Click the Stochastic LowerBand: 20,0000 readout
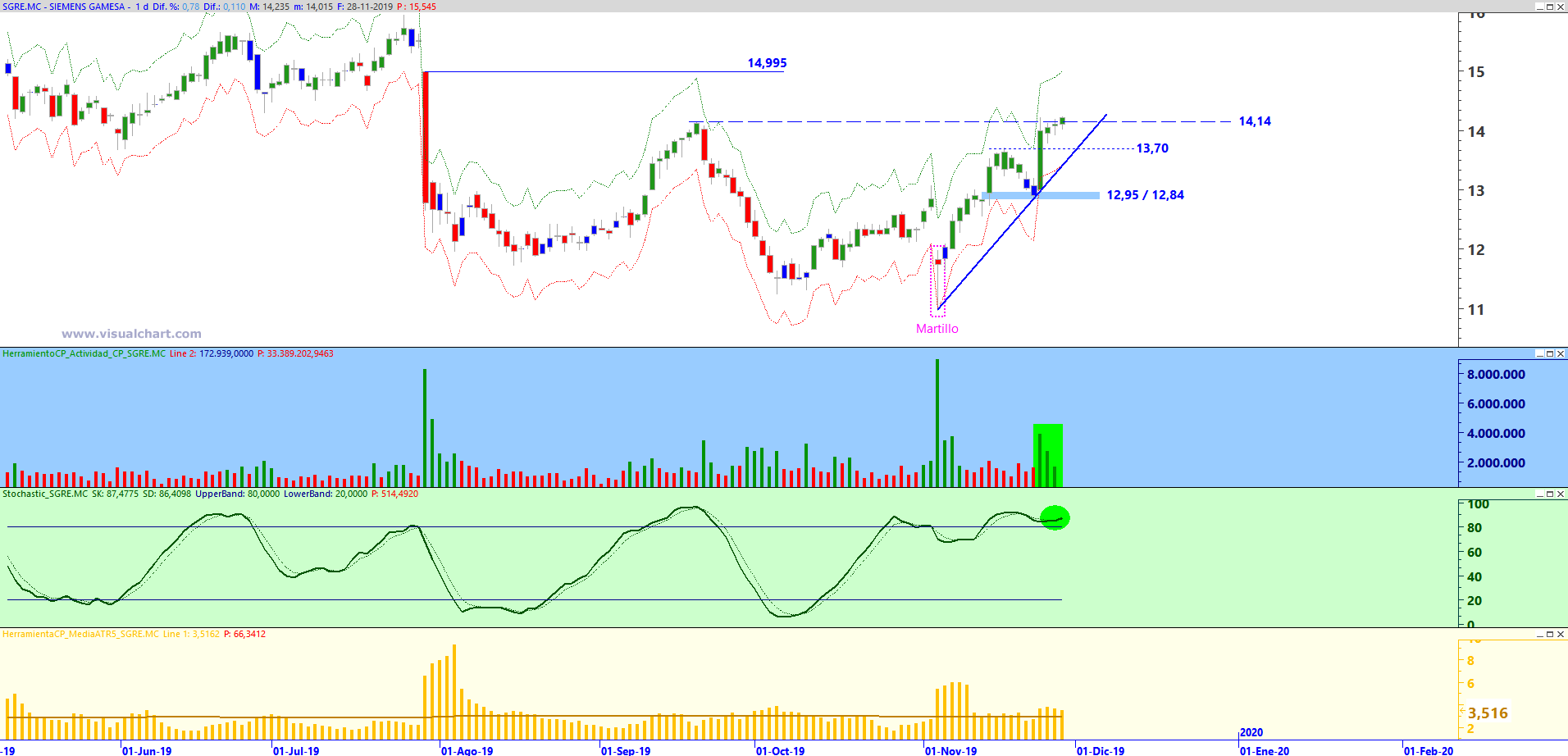This screenshot has height=756, width=1568. (326, 494)
